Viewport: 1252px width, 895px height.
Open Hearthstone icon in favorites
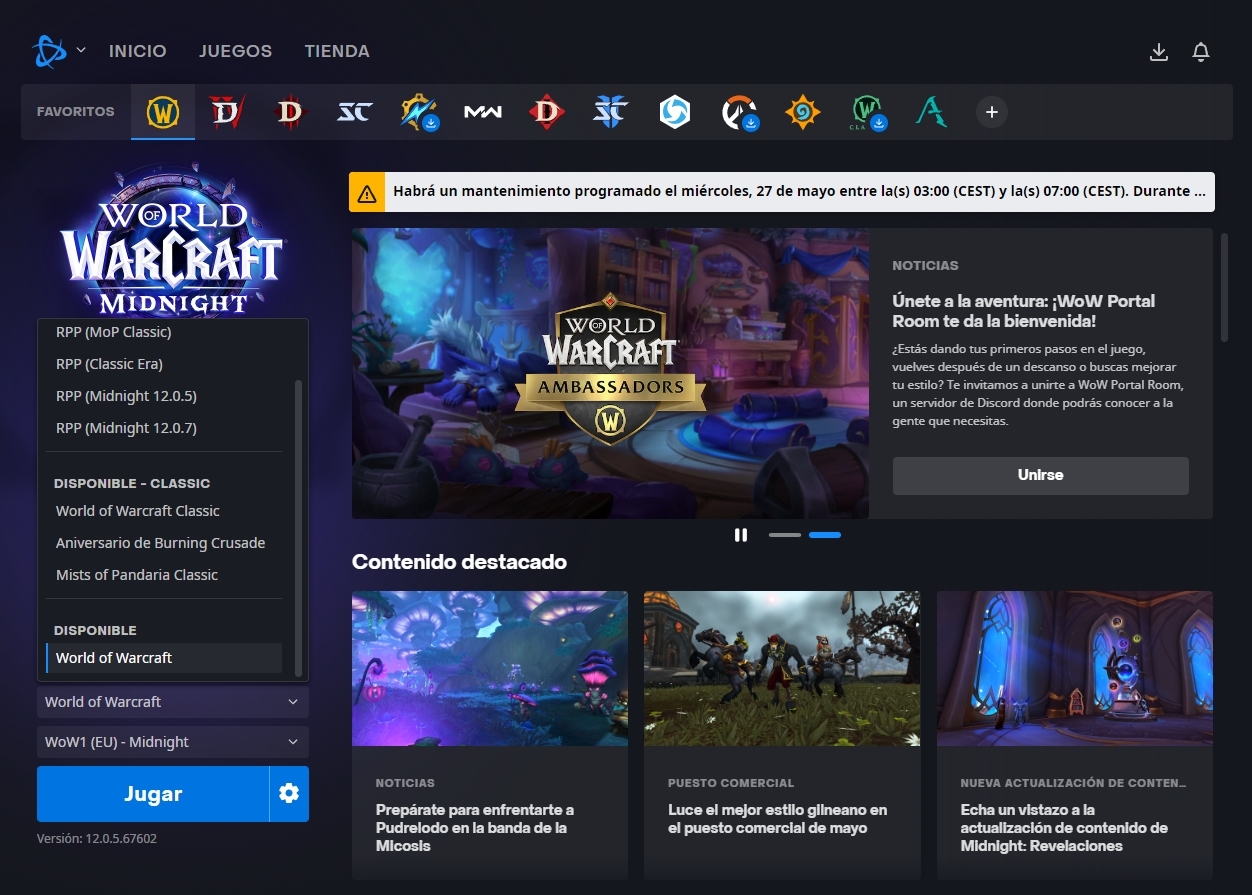802,112
